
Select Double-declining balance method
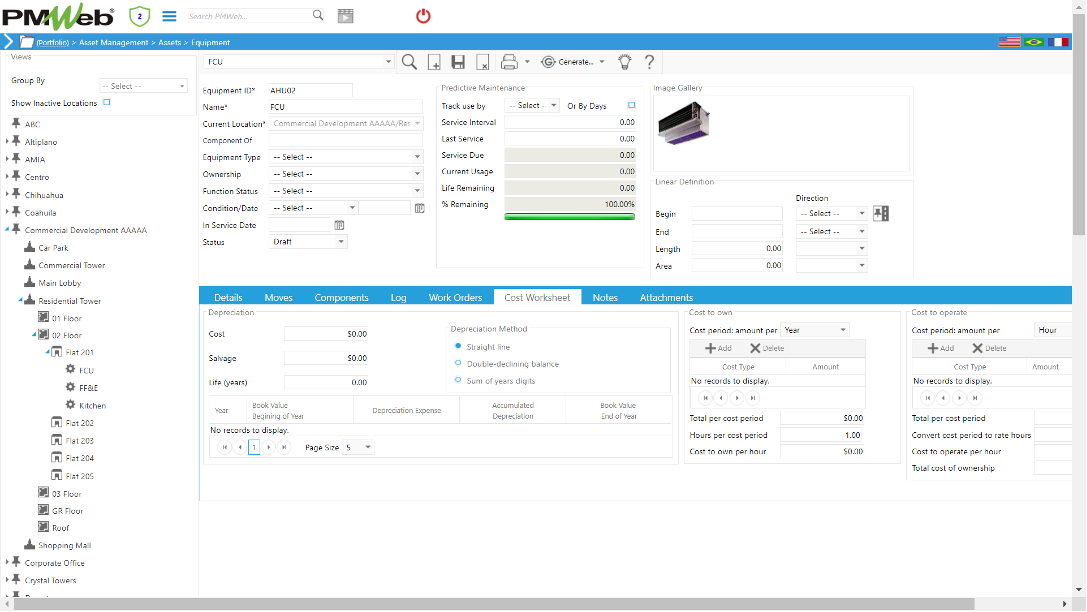coord(458,363)
